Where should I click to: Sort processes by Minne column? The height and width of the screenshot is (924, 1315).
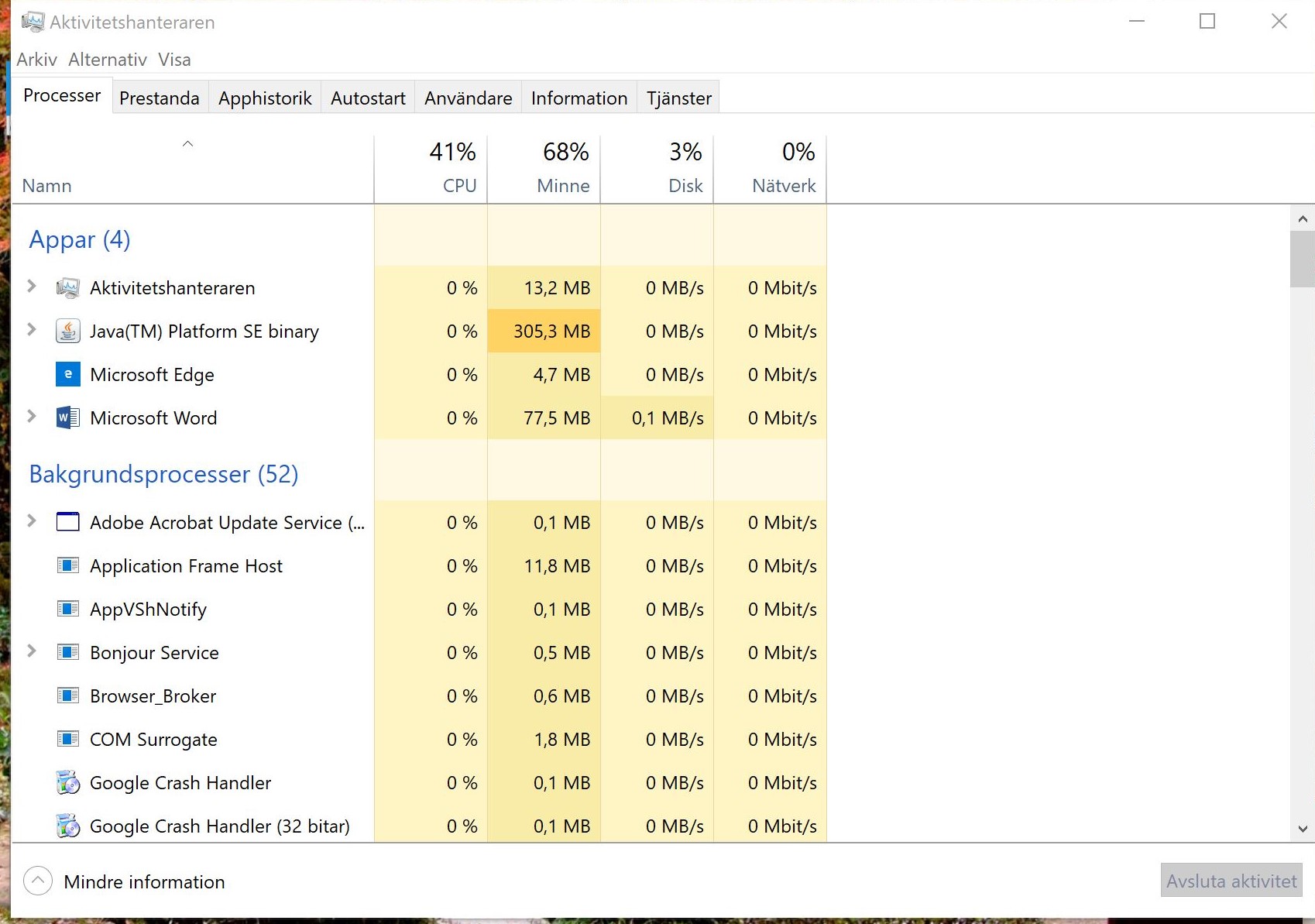coord(544,170)
